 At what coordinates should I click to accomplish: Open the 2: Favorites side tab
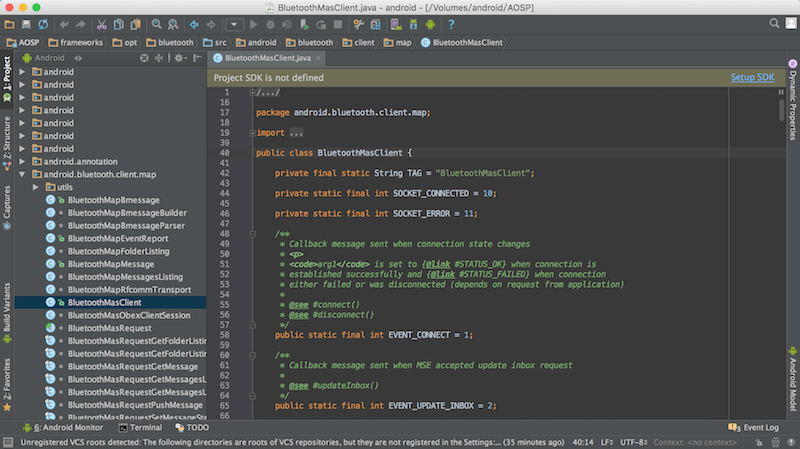7,385
